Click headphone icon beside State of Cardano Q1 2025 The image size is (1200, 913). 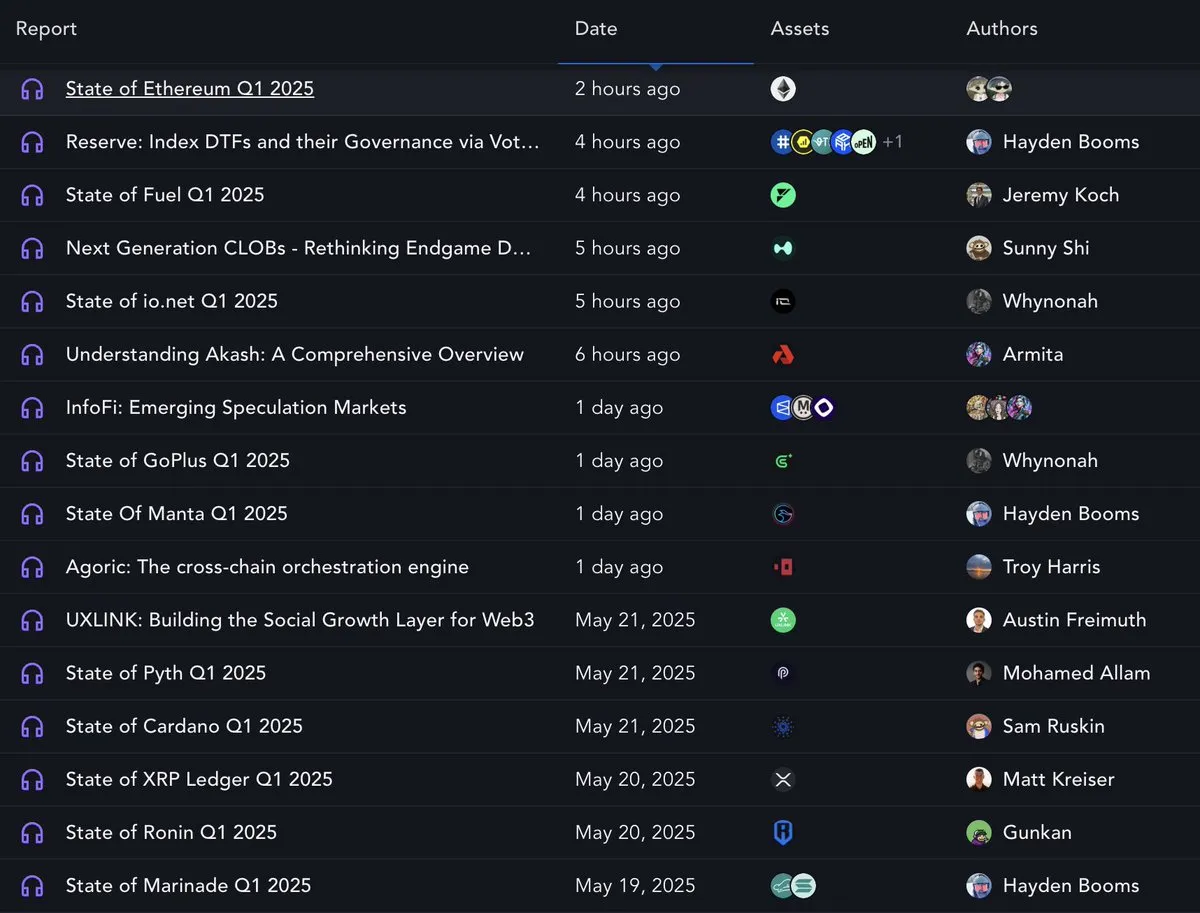pos(32,726)
